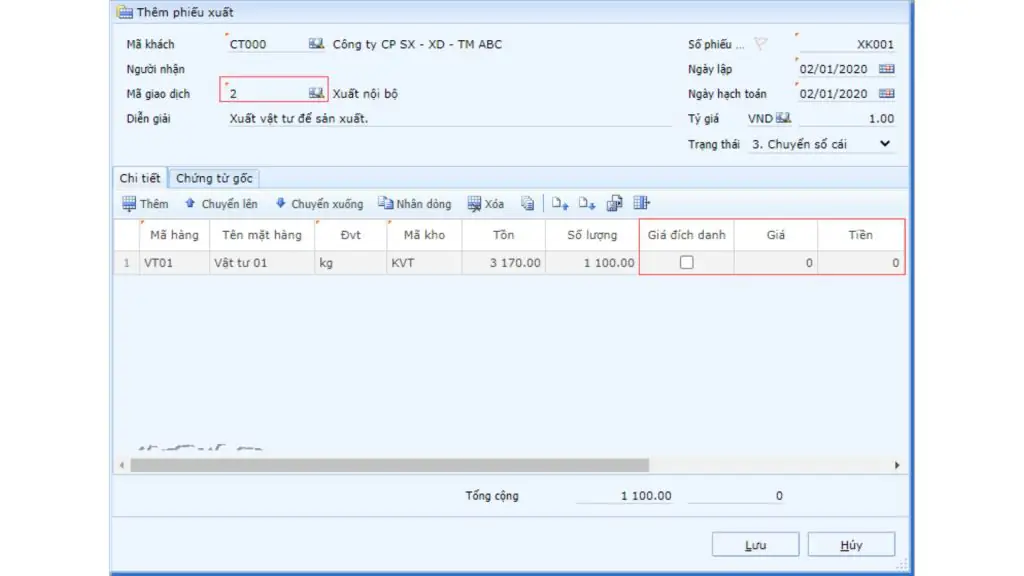1024x576 pixels.
Task: Expand the Trạng thái dropdown
Action: tap(885, 144)
